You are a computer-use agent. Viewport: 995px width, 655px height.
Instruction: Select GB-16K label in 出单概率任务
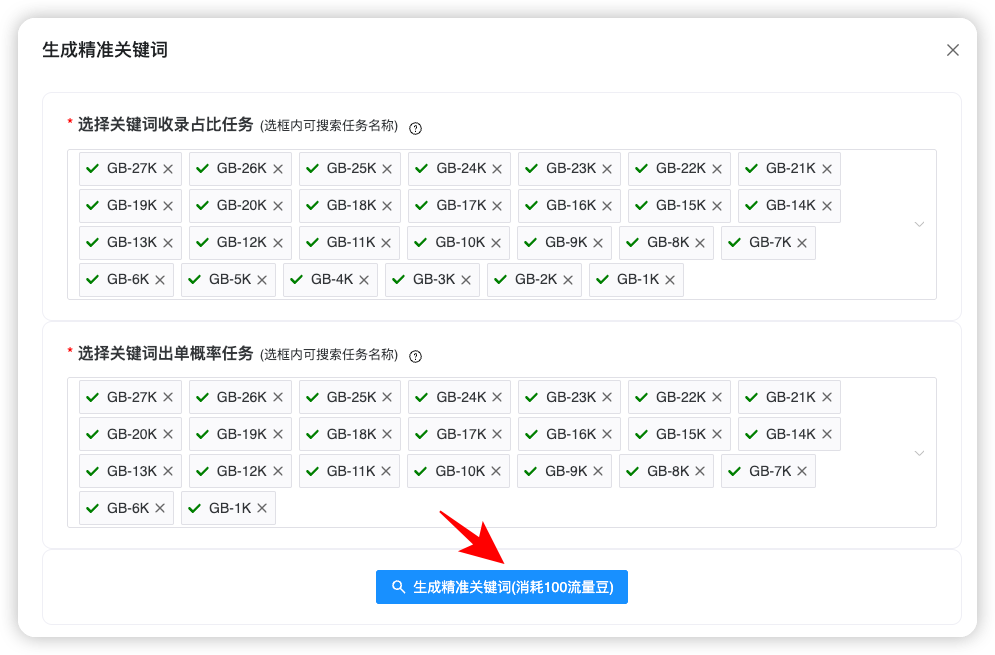tap(571, 433)
